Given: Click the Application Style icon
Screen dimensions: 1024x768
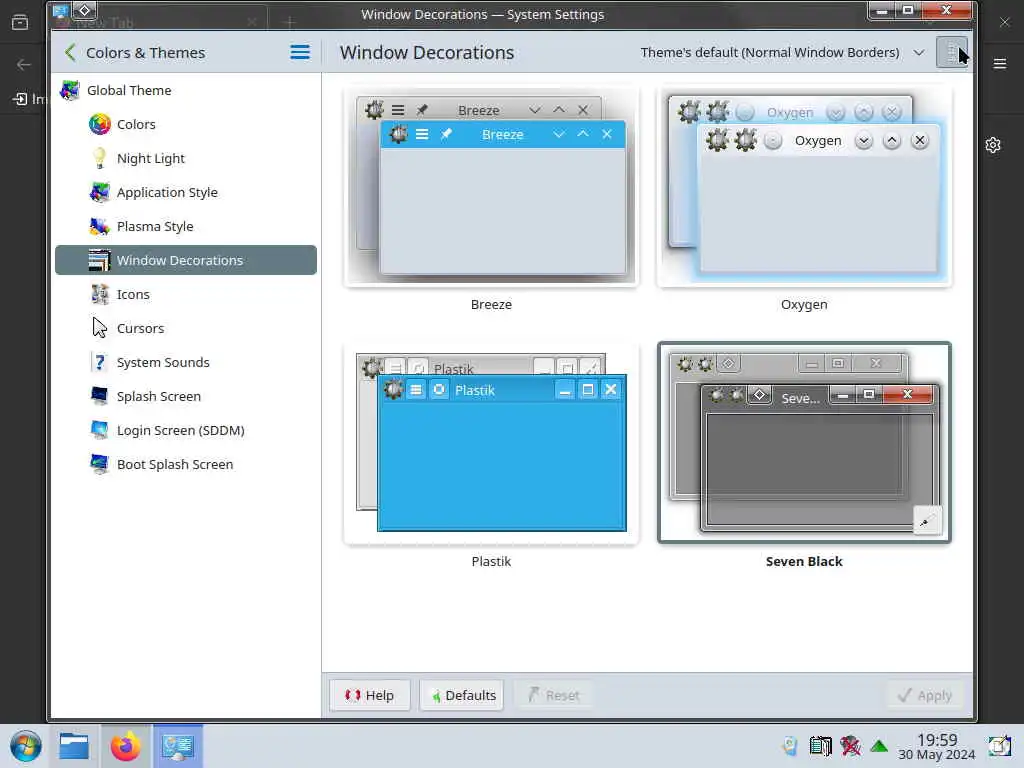Looking at the screenshot, I should point(99,192).
